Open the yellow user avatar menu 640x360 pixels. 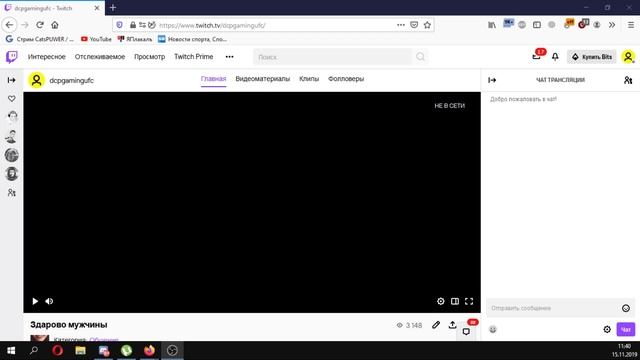[x=628, y=57]
